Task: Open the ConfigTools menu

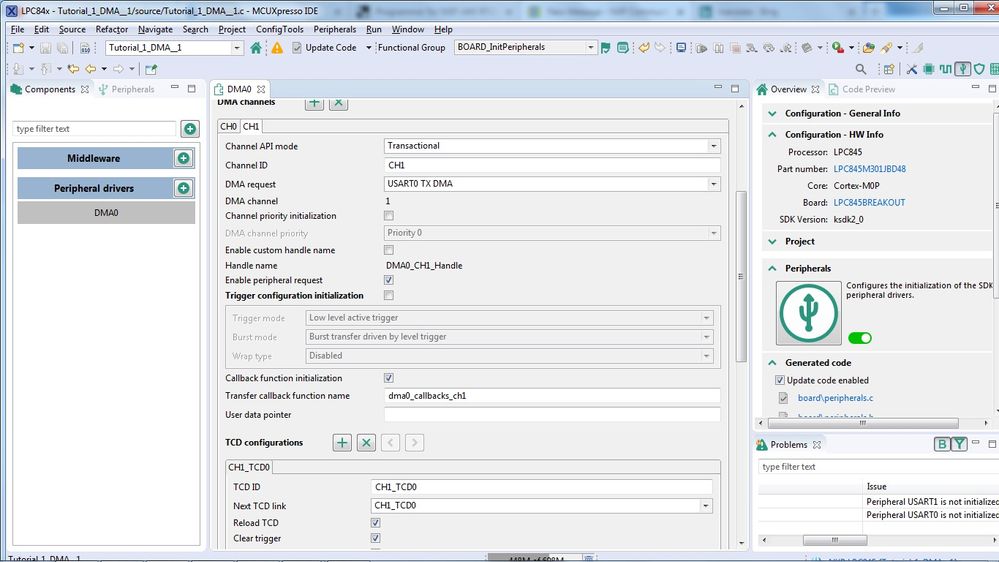Action: point(279,29)
